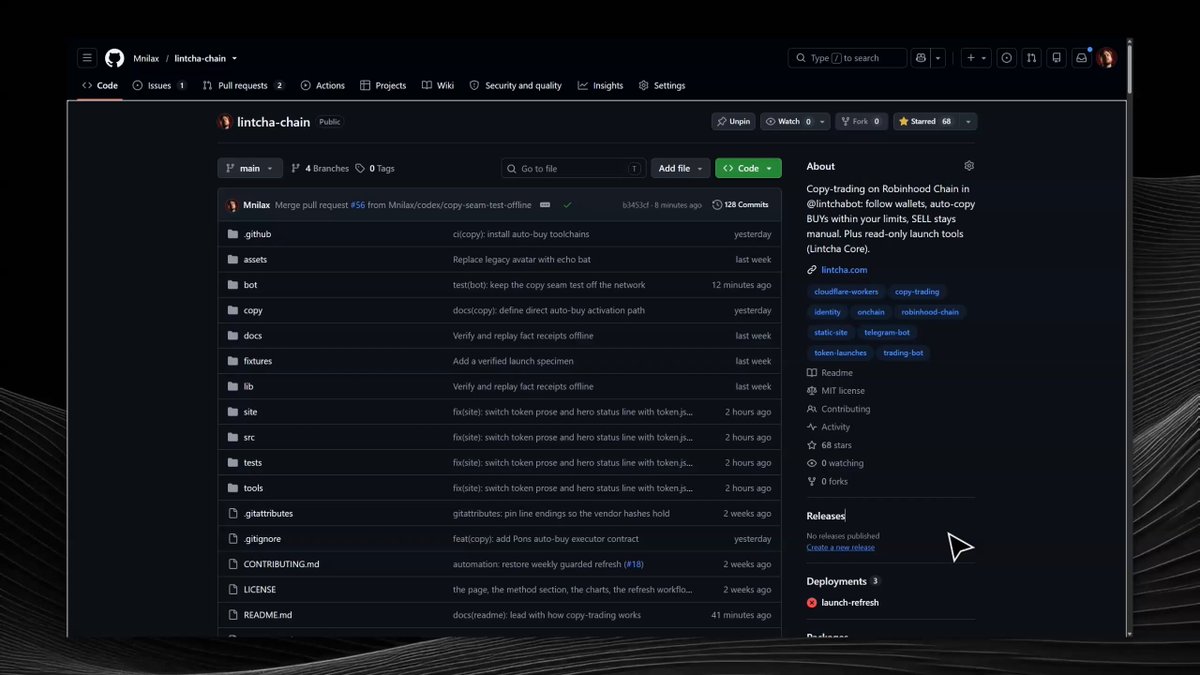Open the green Code dropdown

point(748,168)
